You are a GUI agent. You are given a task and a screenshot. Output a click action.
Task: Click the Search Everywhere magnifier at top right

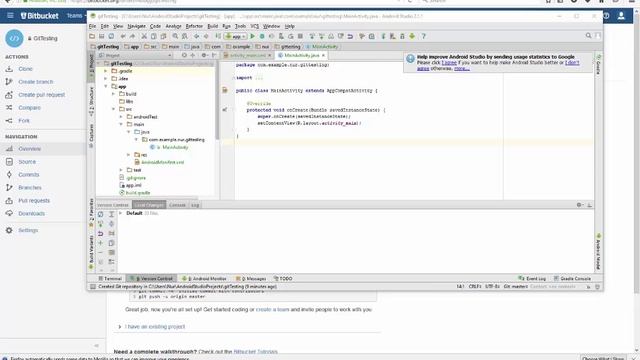pyautogui.click(x=589, y=36)
